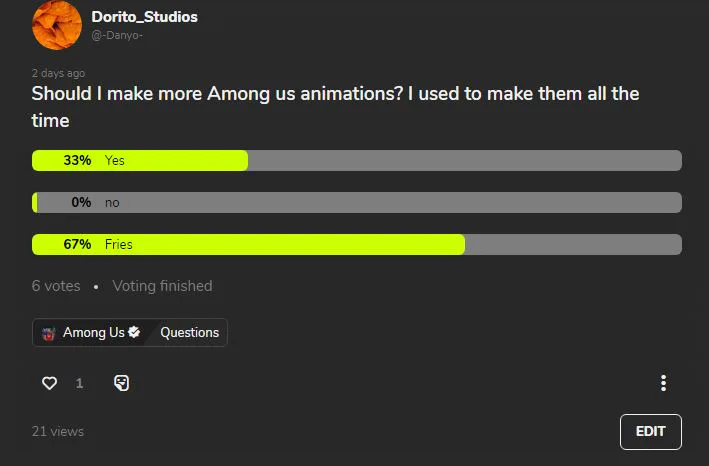
Task: Open the Questions channel tag
Action: coord(189,333)
